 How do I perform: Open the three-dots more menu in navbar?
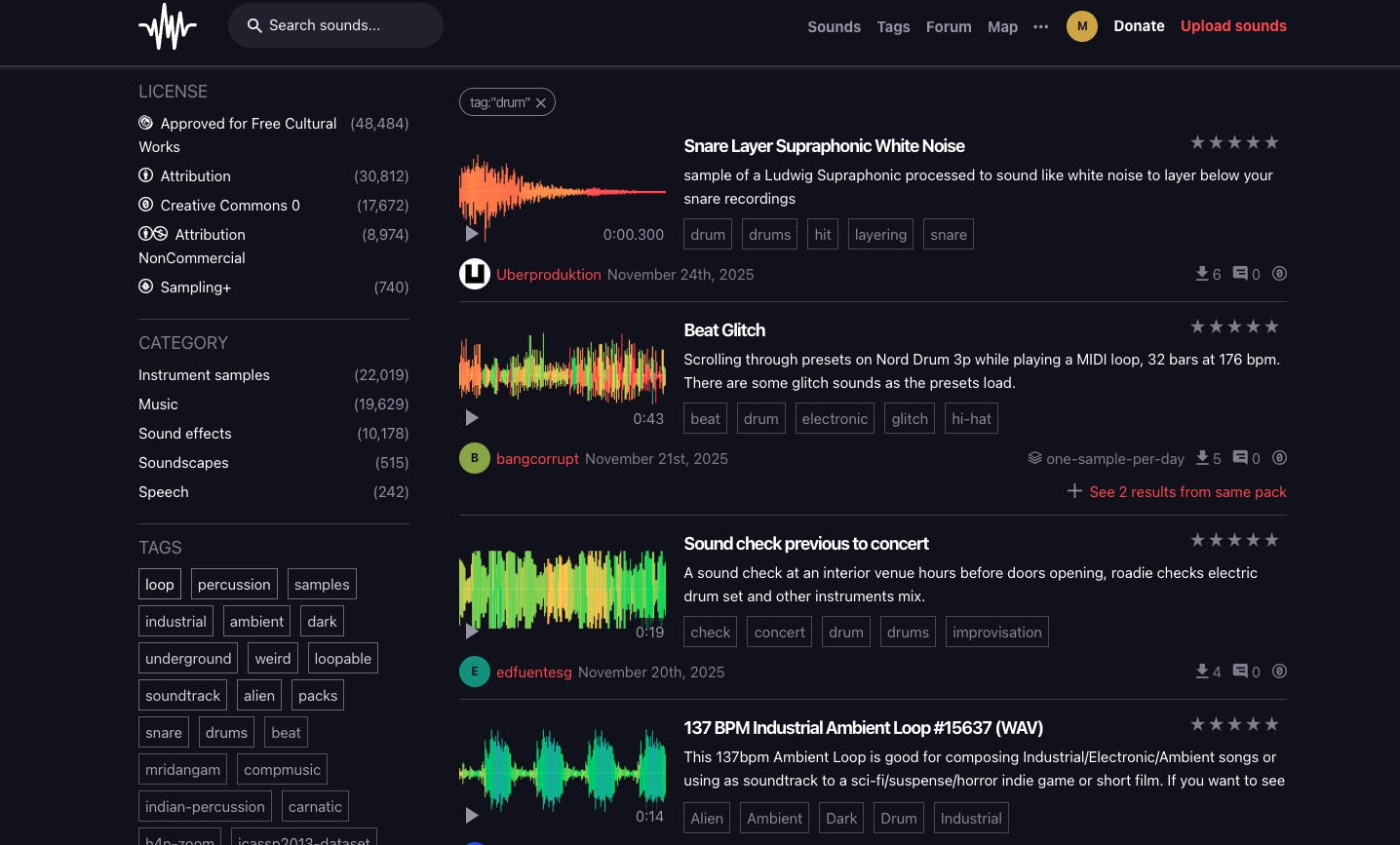coord(1040,26)
